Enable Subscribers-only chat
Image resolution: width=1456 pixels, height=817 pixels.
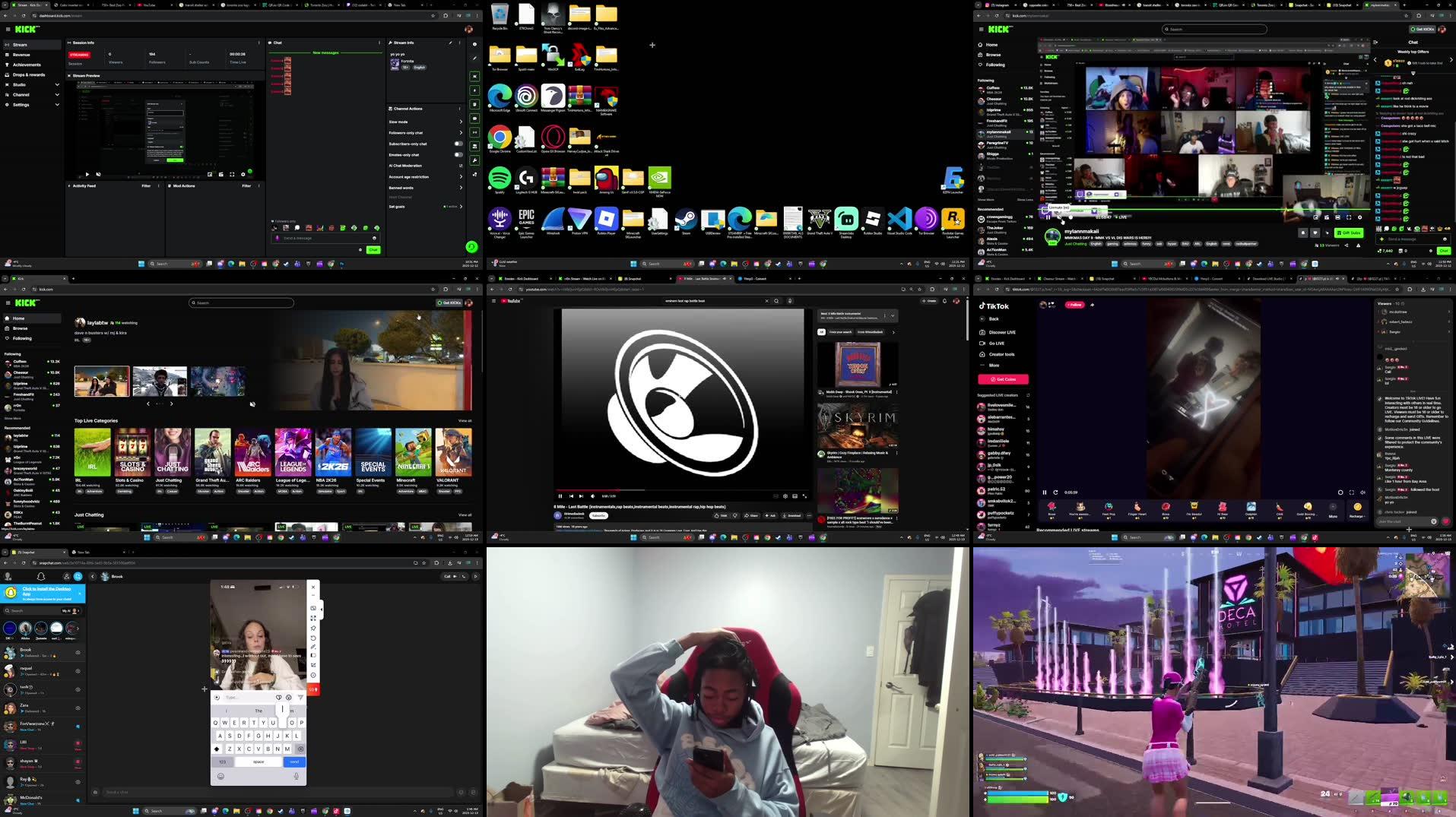pyautogui.click(x=458, y=144)
